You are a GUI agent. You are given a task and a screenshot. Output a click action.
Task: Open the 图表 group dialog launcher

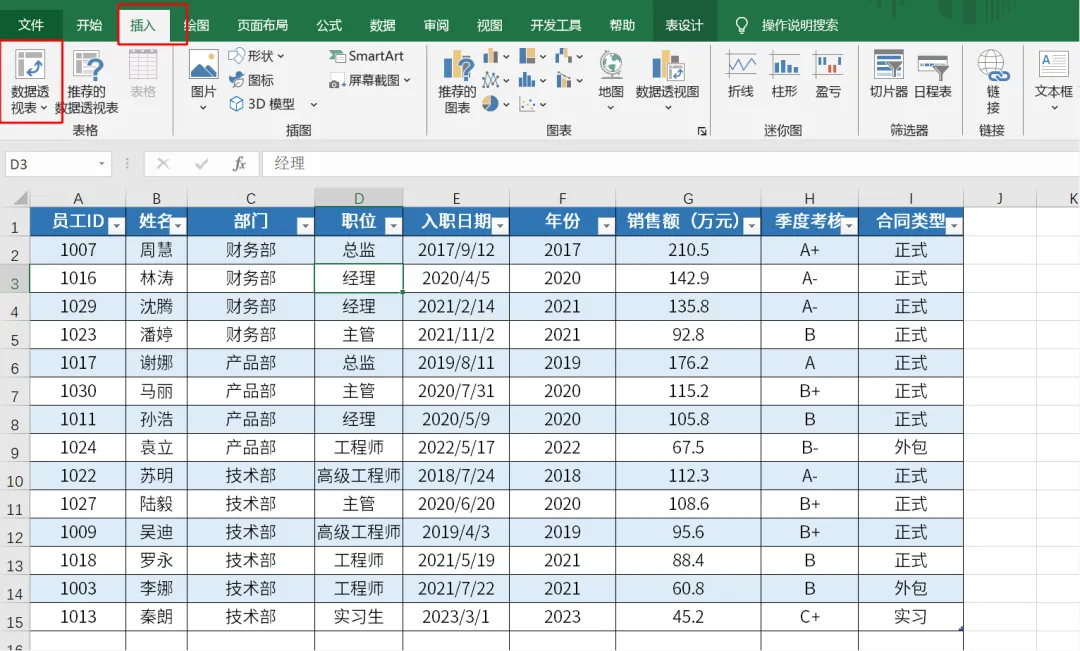pyautogui.click(x=702, y=131)
